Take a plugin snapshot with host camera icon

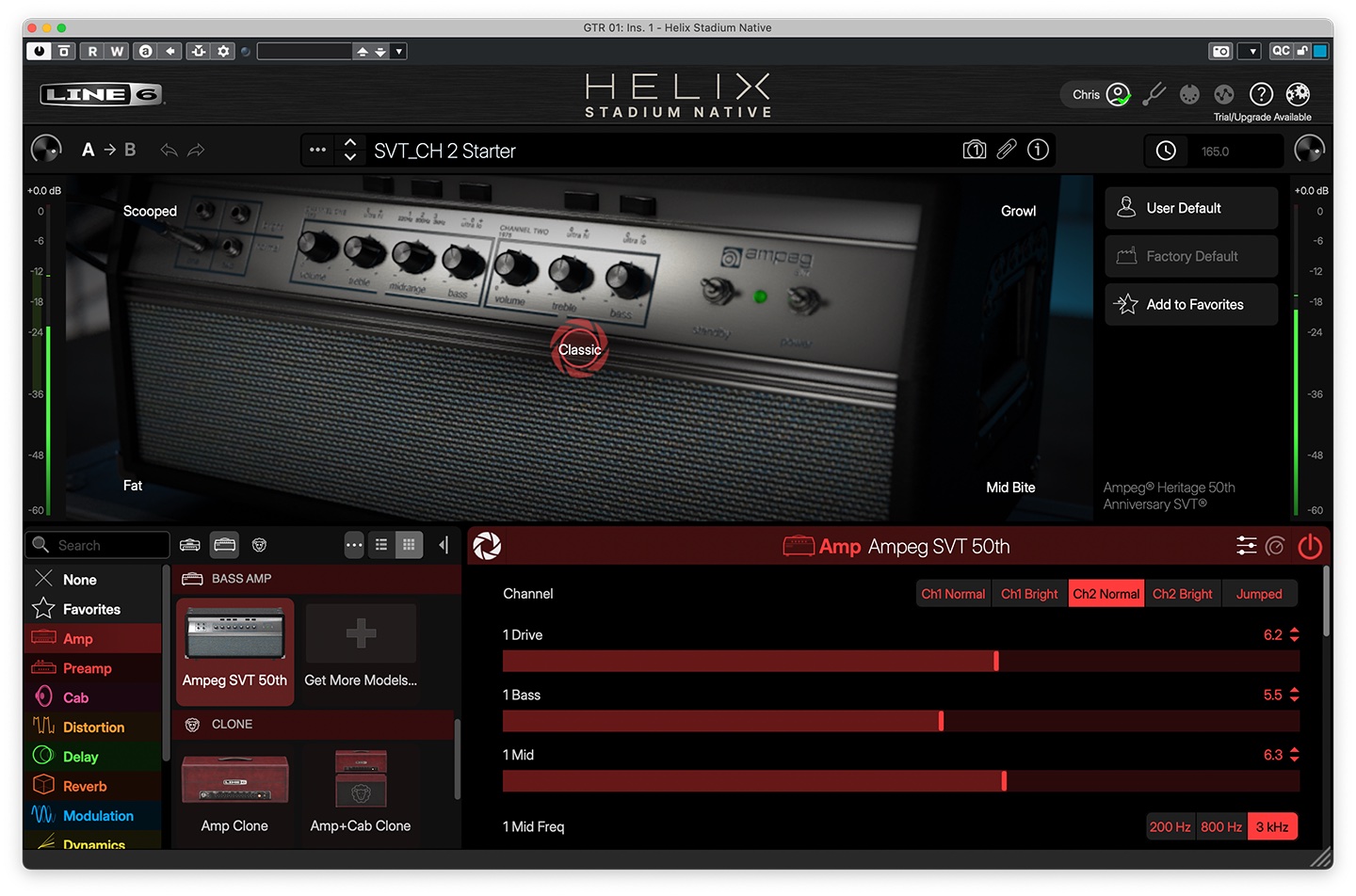[x=1221, y=51]
